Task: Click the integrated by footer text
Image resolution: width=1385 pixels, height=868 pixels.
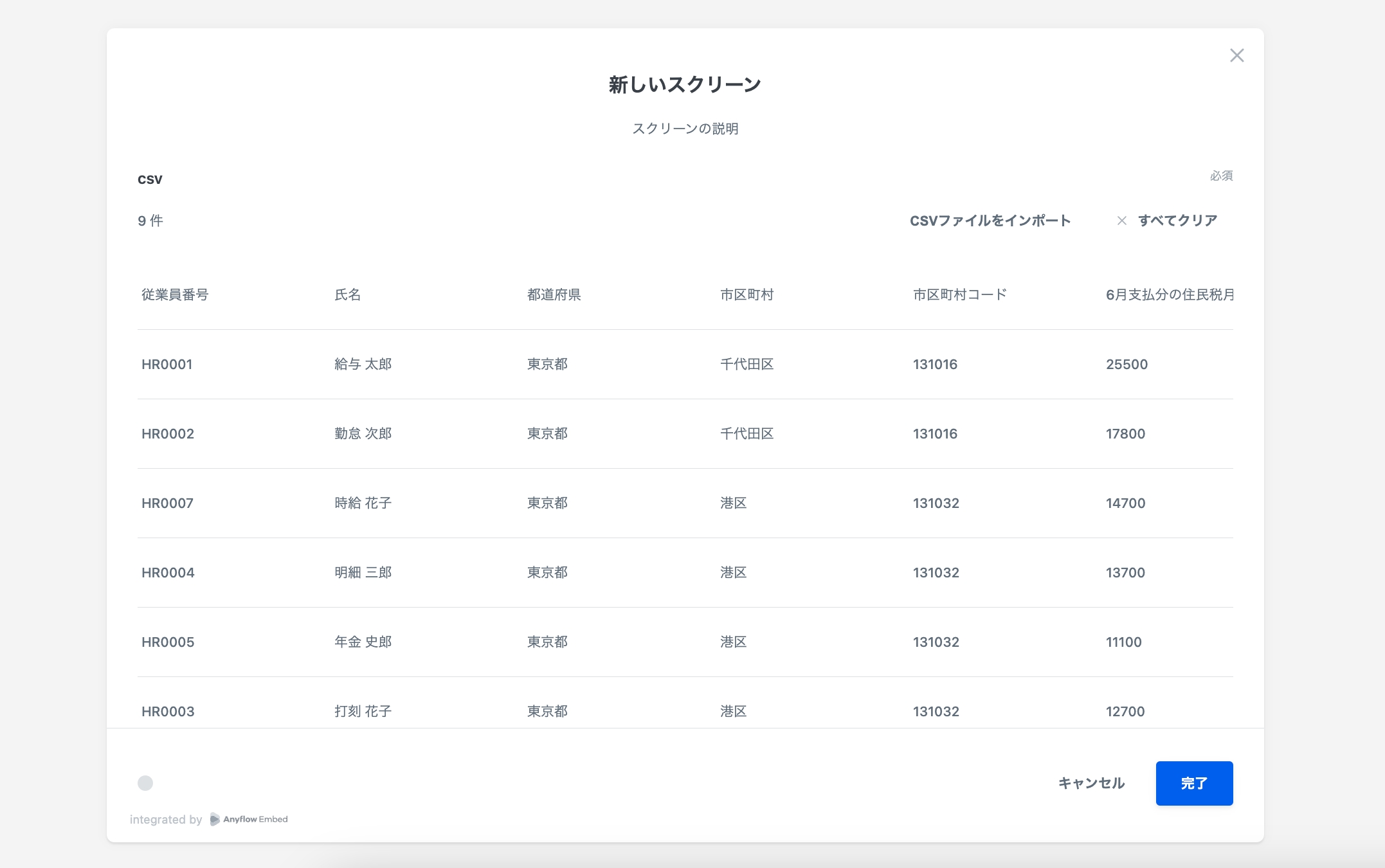Action: point(166,820)
